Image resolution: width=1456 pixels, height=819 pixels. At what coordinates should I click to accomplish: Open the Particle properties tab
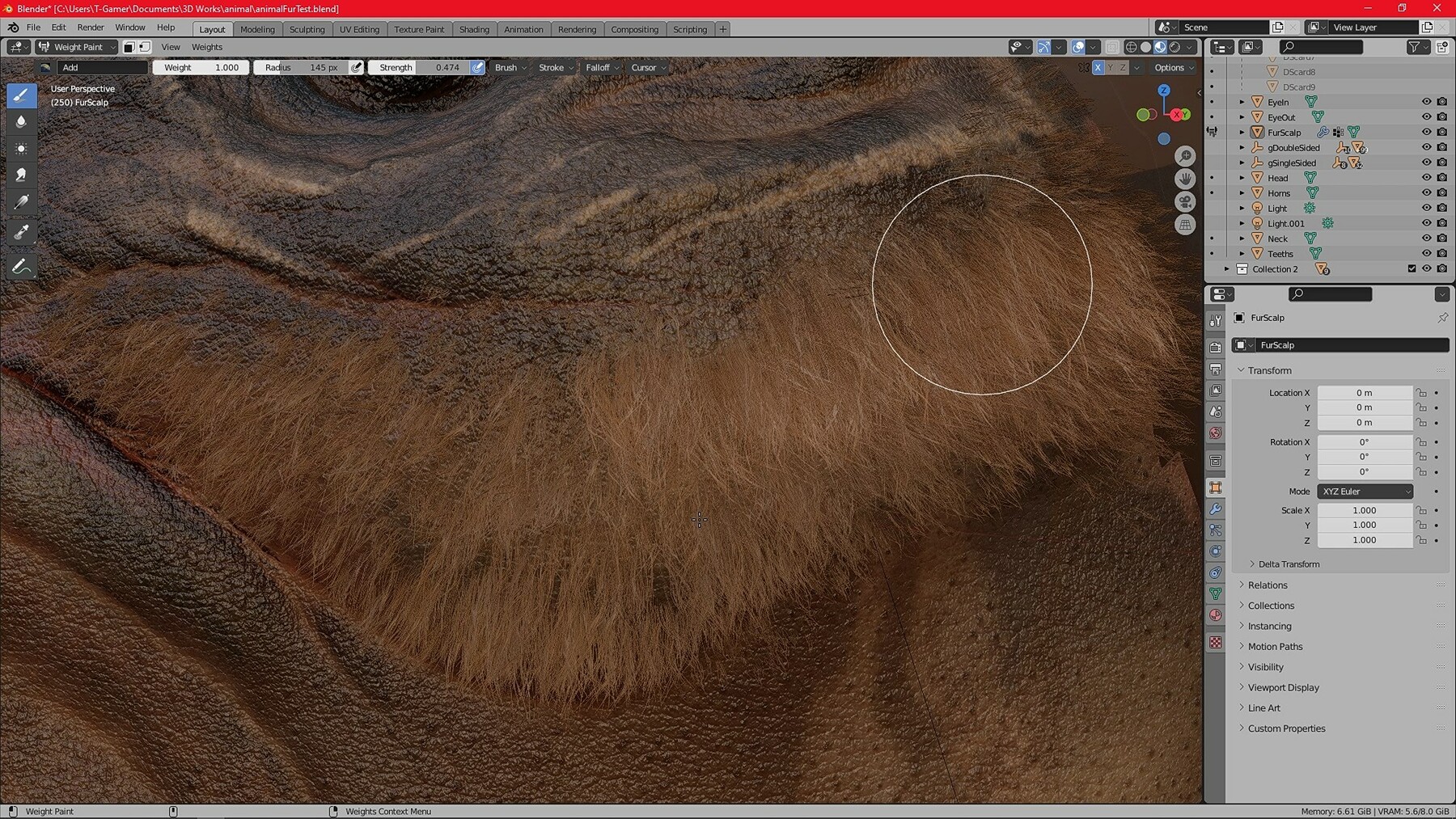pyautogui.click(x=1216, y=530)
